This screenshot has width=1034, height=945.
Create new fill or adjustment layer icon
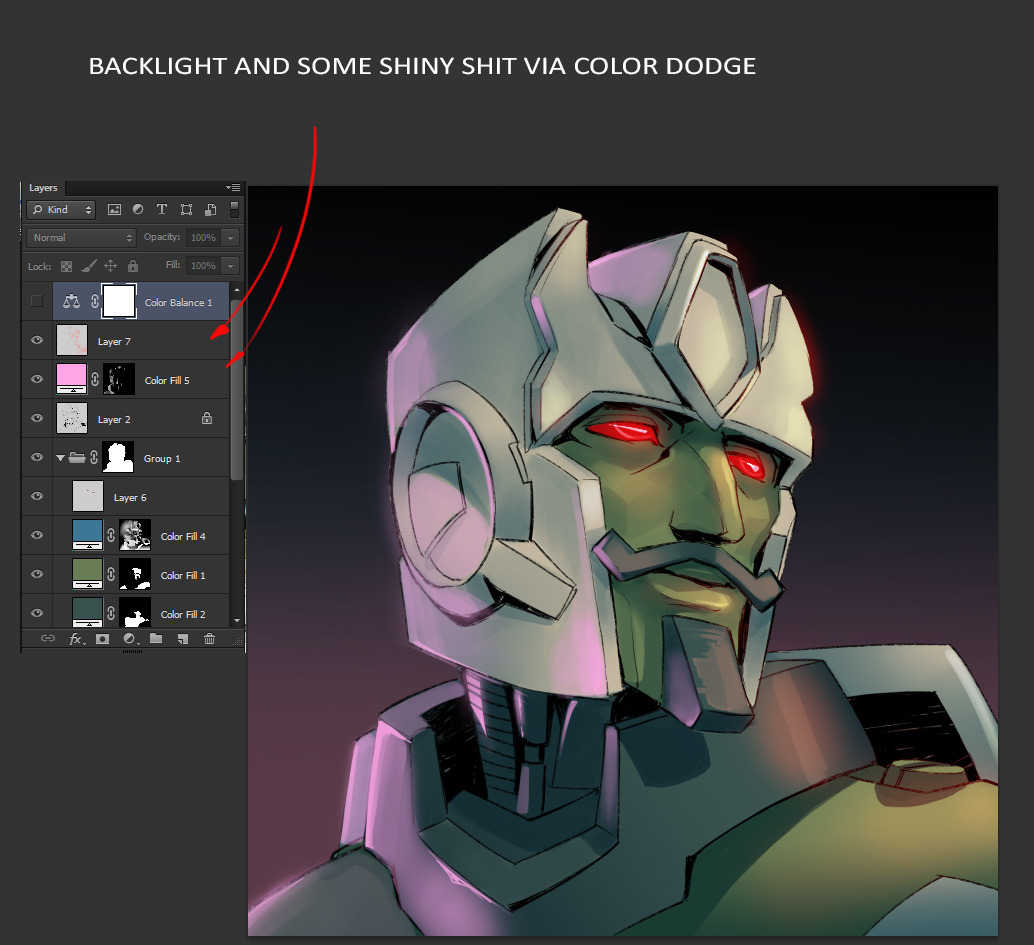tap(130, 638)
